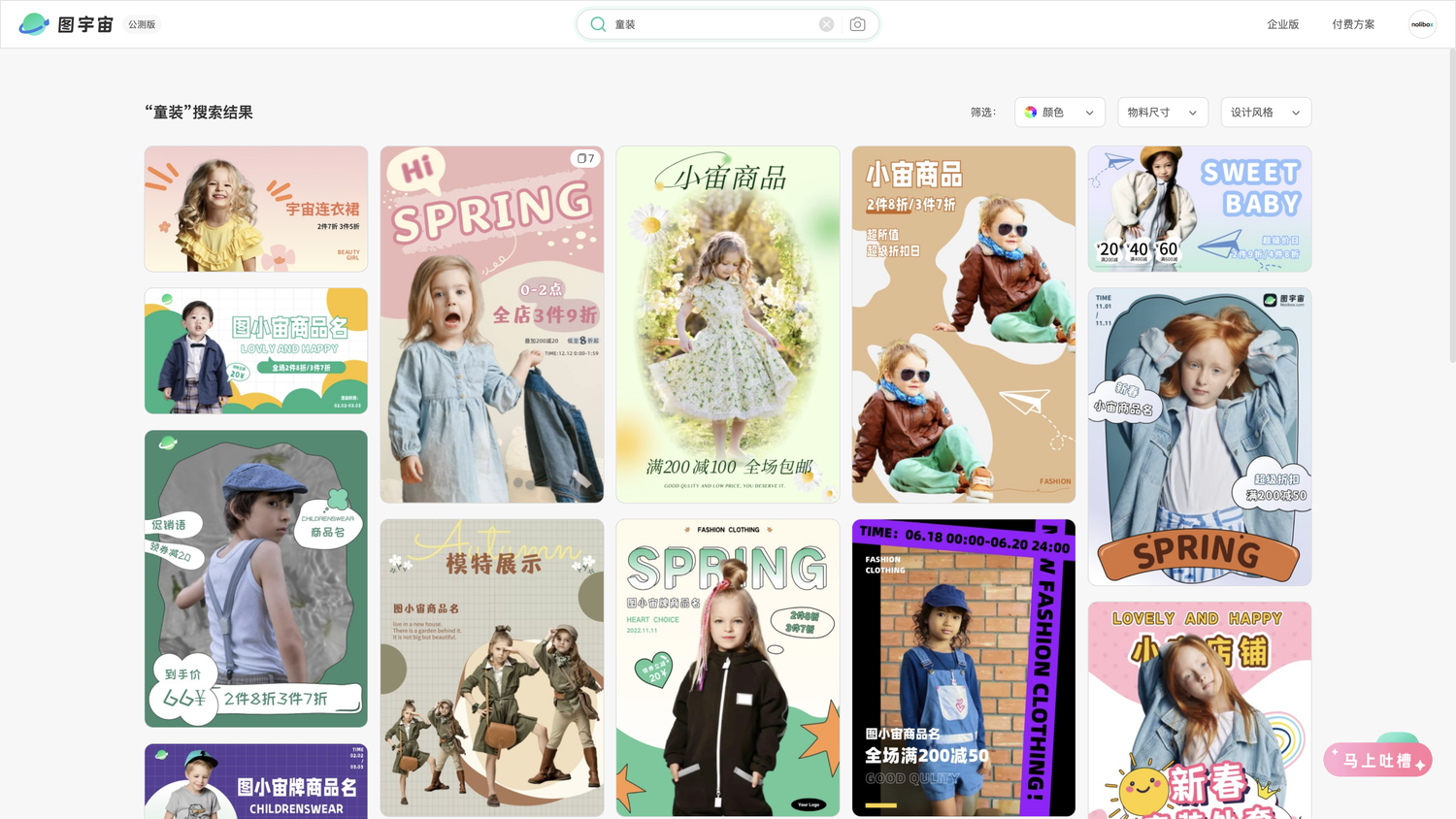Expand the 颜色 filter dropdown

point(1060,113)
